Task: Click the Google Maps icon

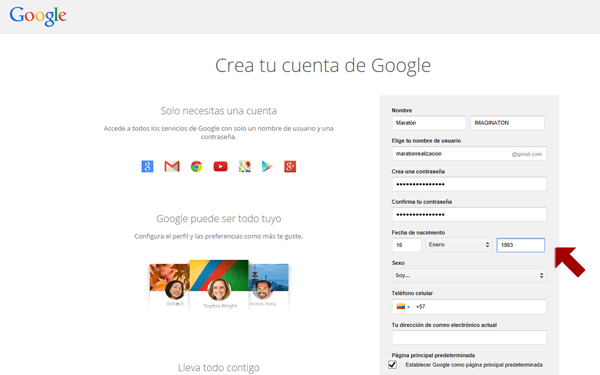Action: point(245,166)
